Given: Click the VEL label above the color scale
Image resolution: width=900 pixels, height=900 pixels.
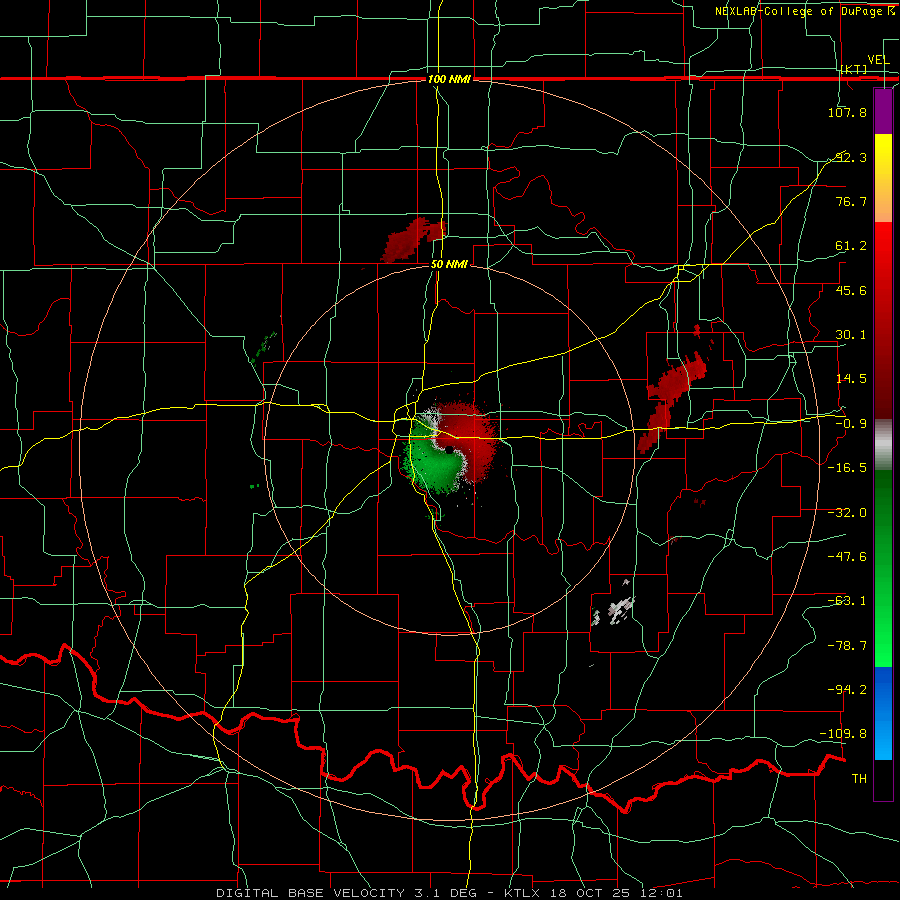Looking at the screenshot, I should [878, 60].
